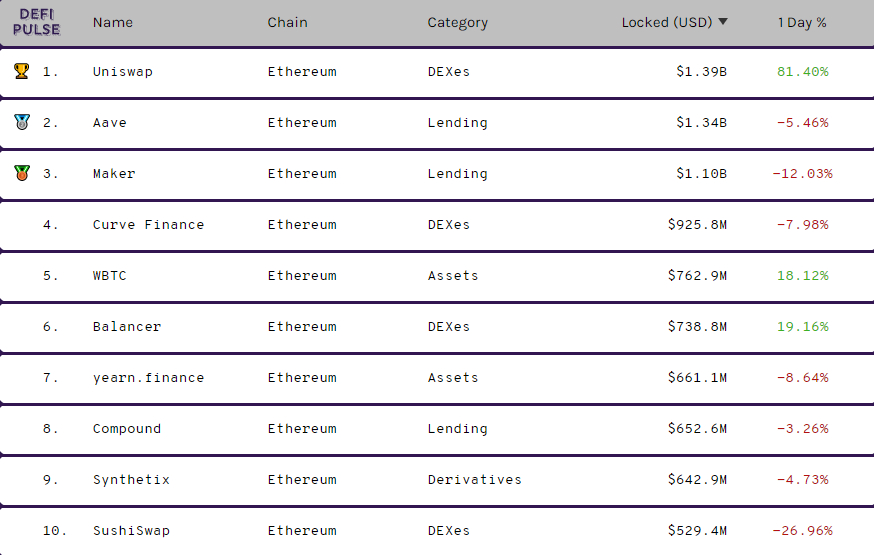Screen dimensions: 874x555
Task: Click Maker's $1.10B locked value
Action: 701,174
